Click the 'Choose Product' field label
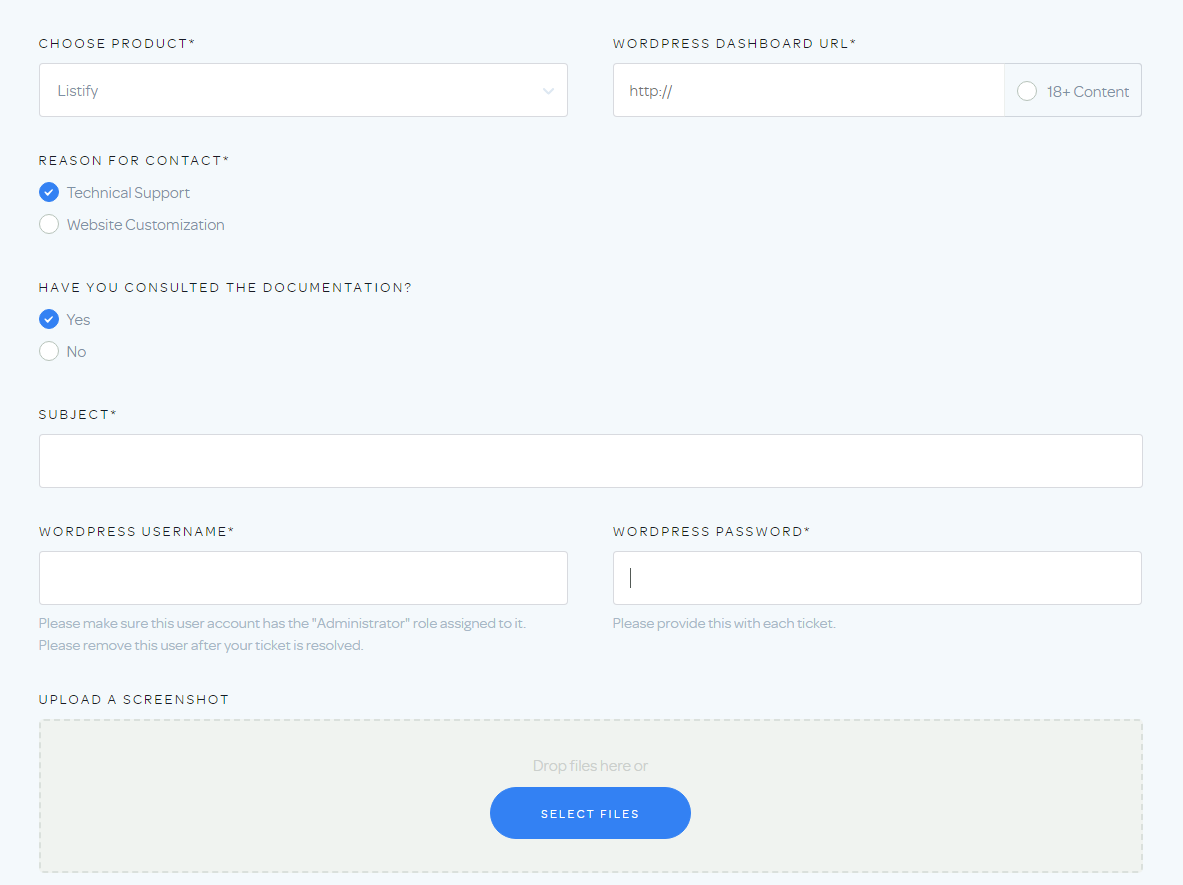The height and width of the screenshot is (885, 1183). click(x=116, y=44)
